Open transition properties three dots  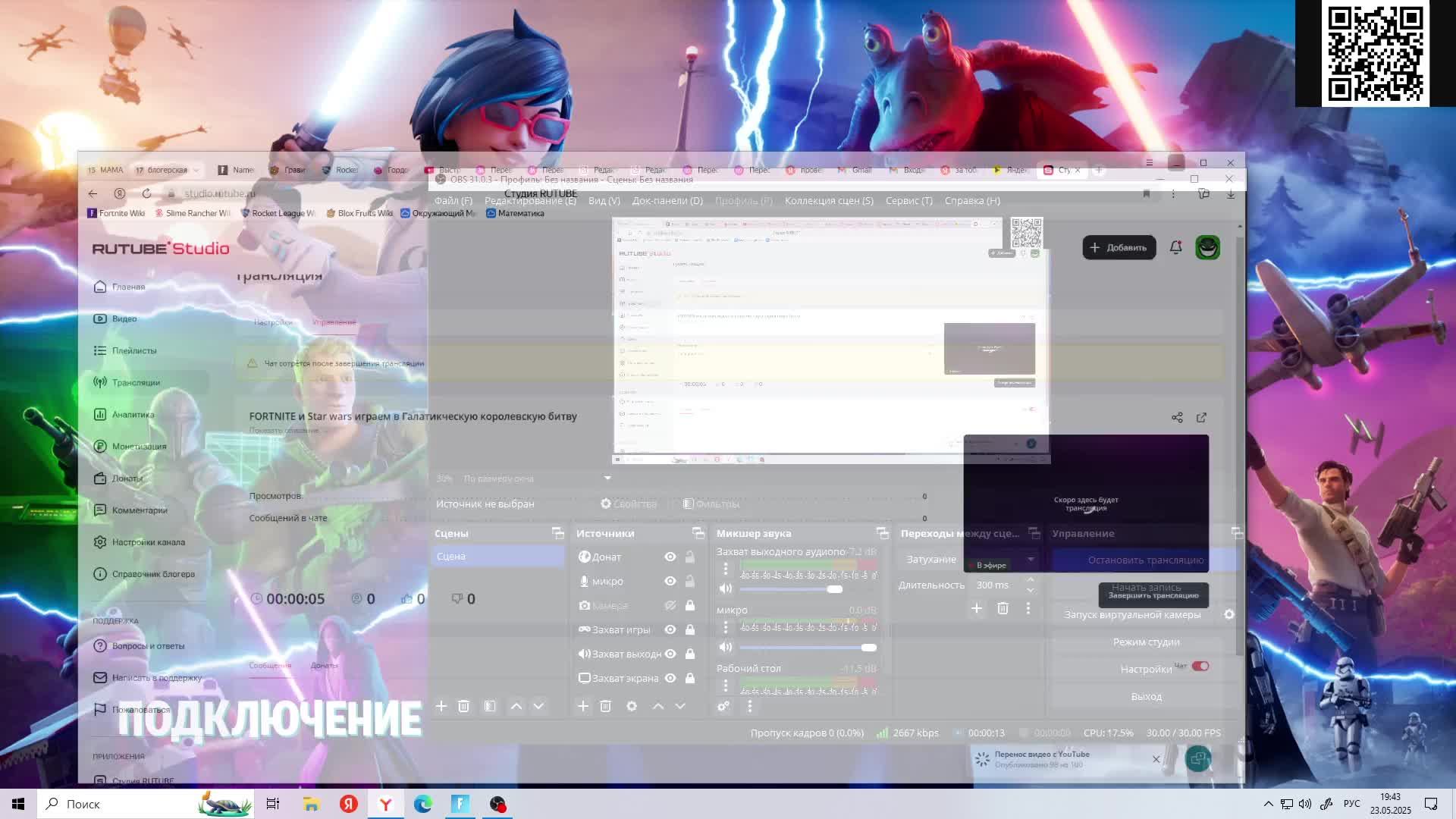pos(1028,608)
